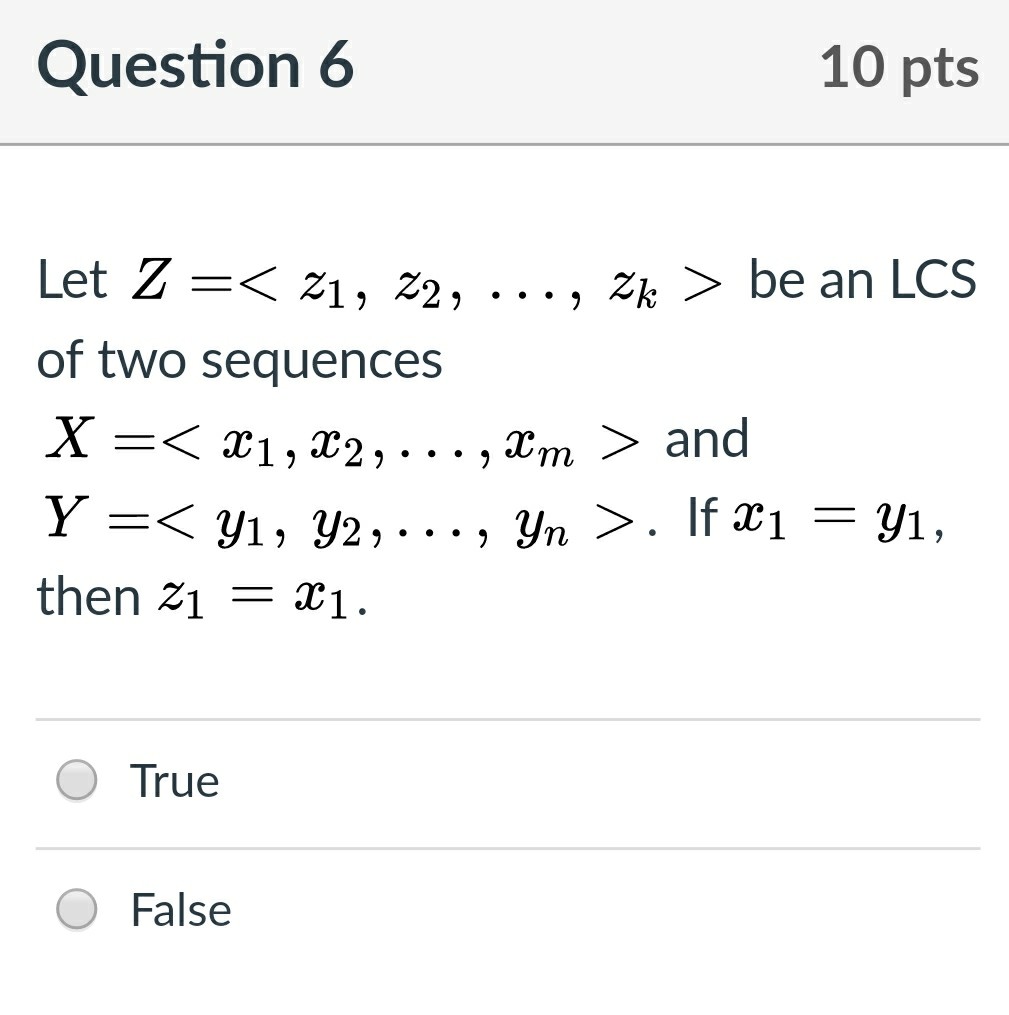Click the word 'then' in the last line
Image resolution: width=1009 pixels, height=1015 pixels.
pyautogui.click(x=89, y=596)
